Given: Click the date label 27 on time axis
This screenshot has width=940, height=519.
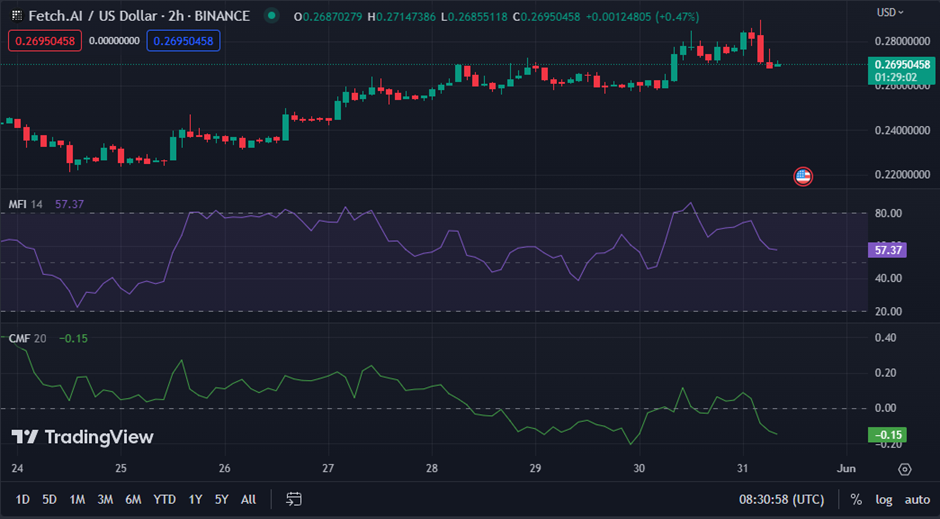Looking at the screenshot, I should pyautogui.click(x=328, y=469).
